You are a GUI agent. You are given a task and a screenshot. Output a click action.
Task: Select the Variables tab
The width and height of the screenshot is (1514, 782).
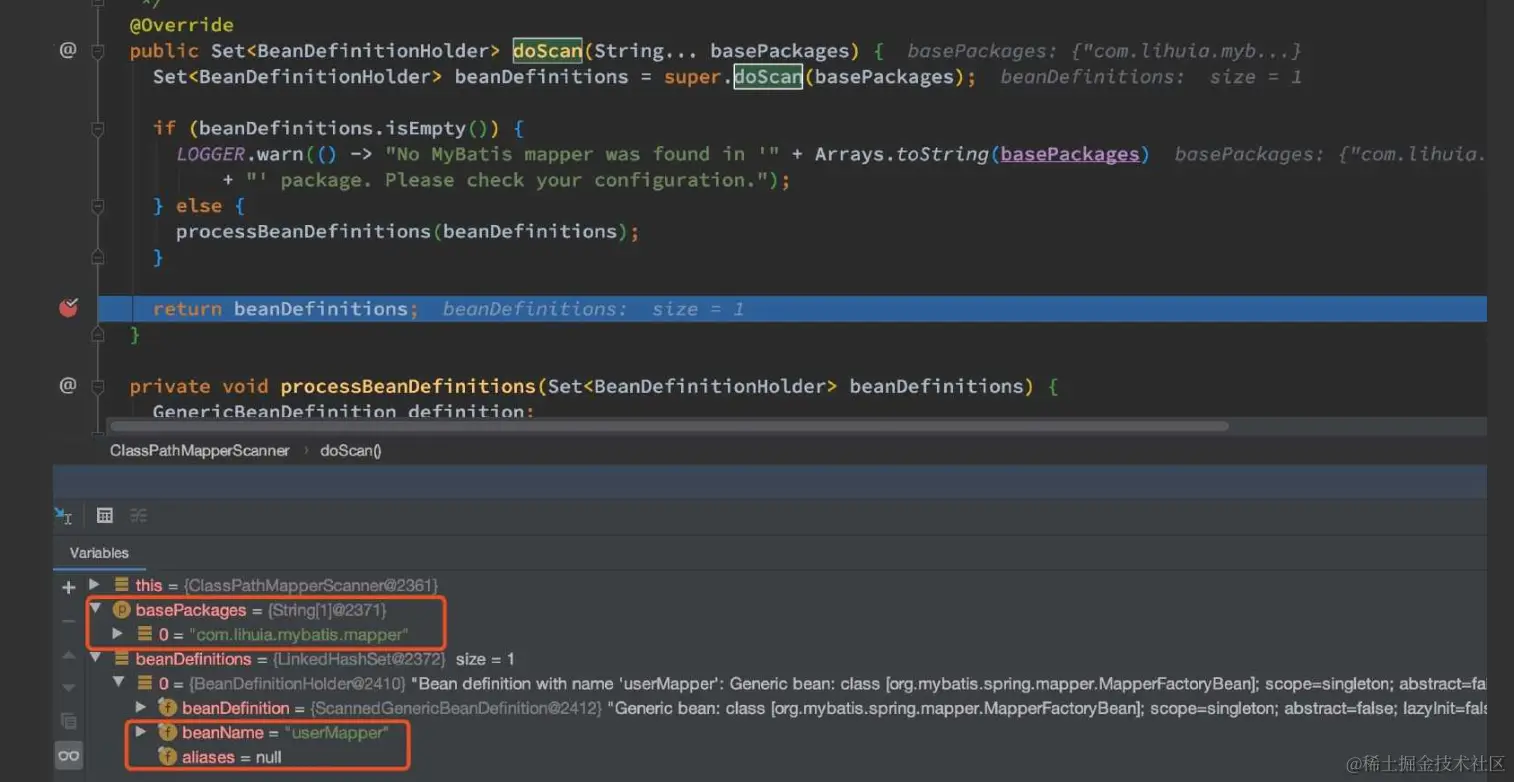click(99, 553)
